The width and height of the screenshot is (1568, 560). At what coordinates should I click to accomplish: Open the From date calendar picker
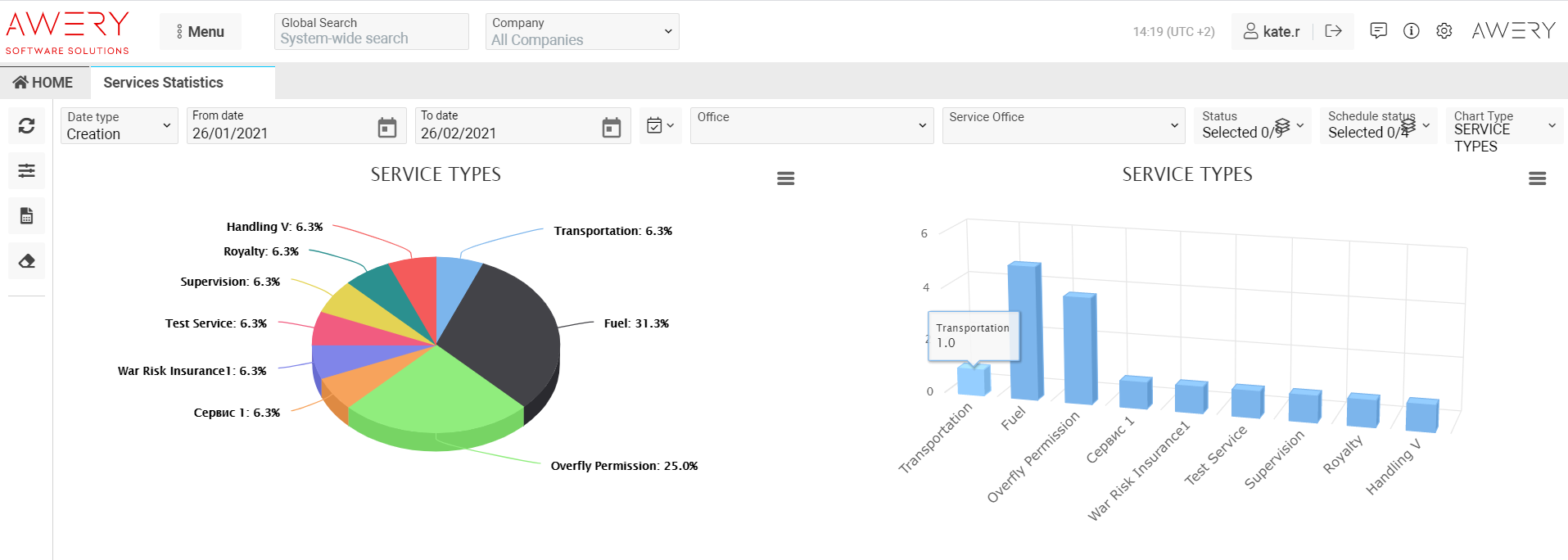point(387,127)
